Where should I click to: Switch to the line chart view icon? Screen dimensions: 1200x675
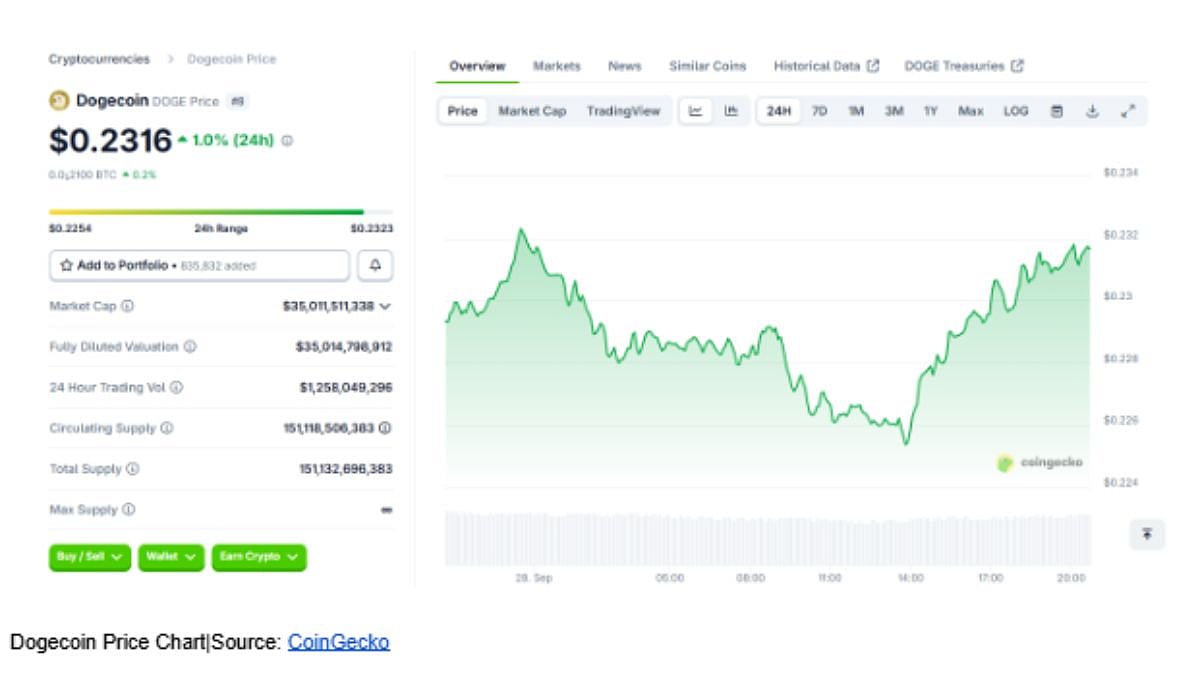point(696,111)
